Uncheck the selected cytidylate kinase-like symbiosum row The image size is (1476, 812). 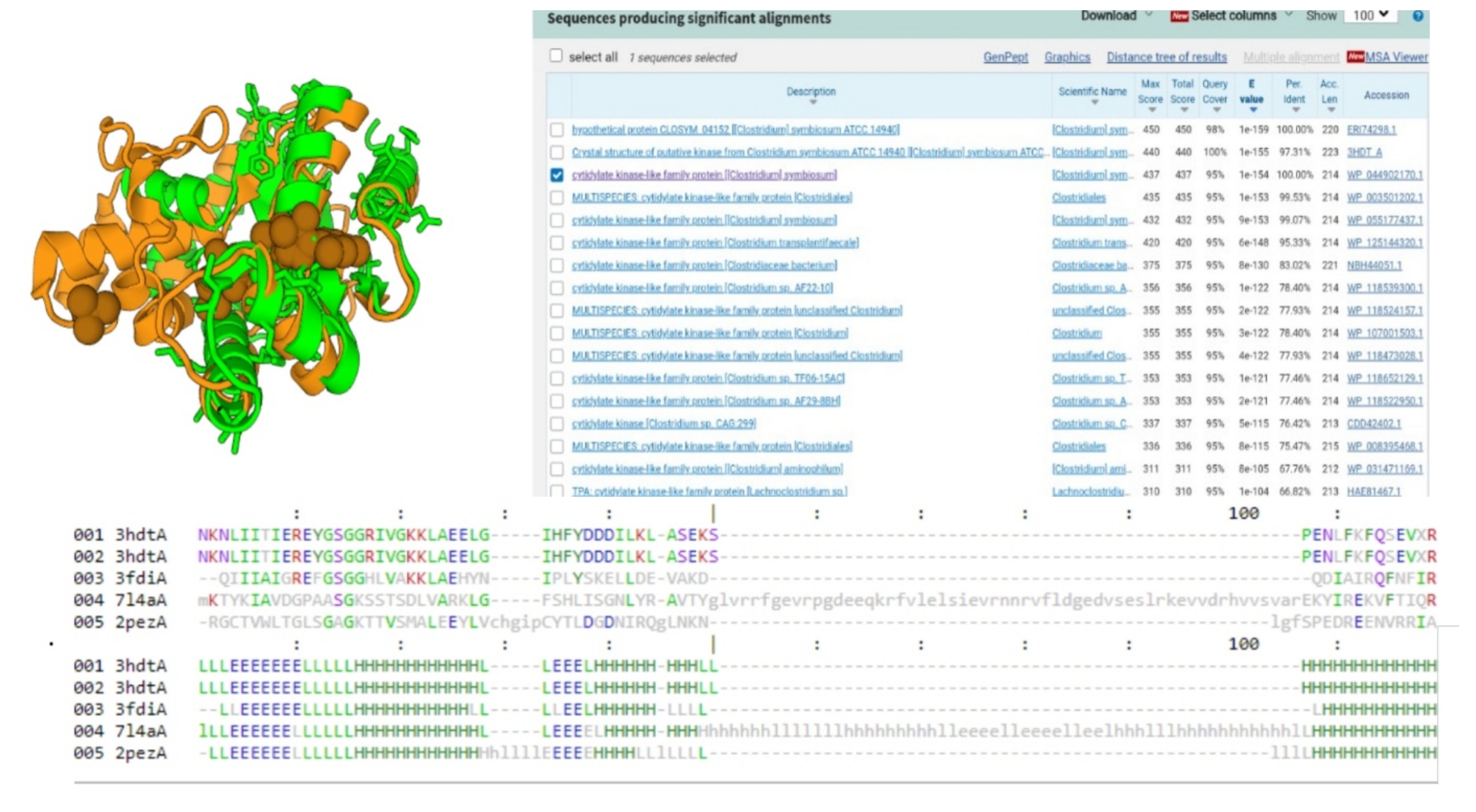[557, 175]
